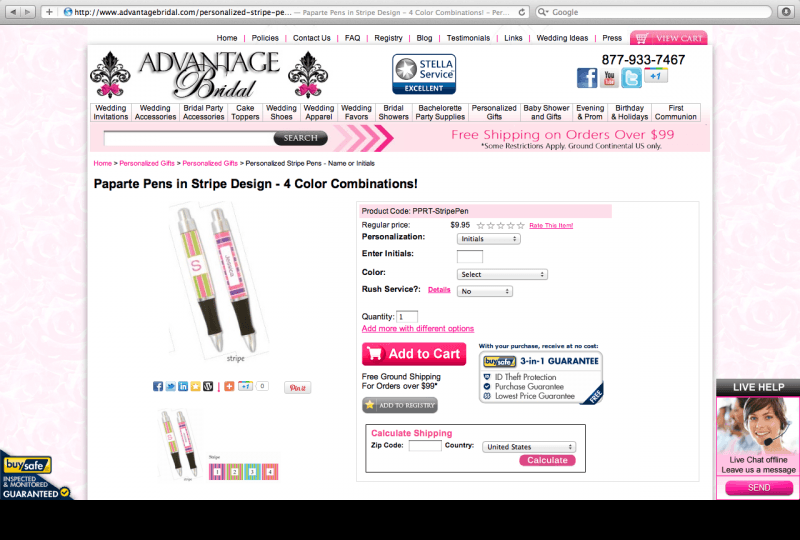Click the Zip Code input field
This screenshot has height=540, width=800.
click(425, 446)
